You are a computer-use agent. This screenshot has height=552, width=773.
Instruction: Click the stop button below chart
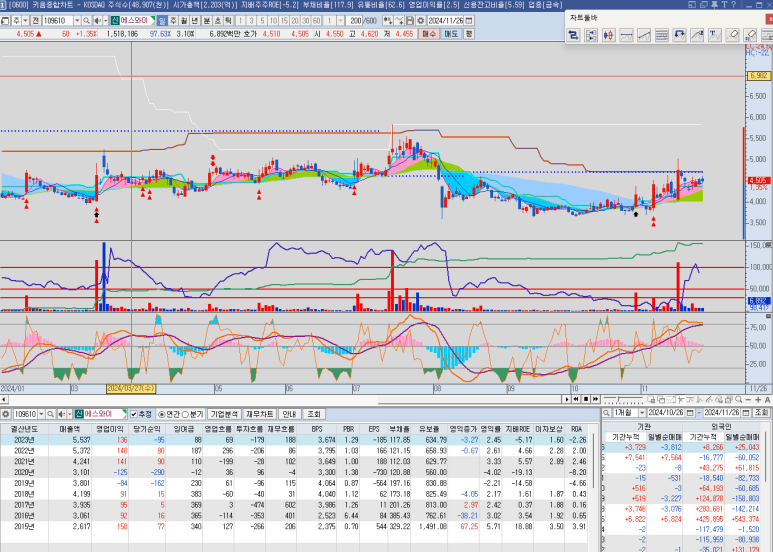(x=586, y=399)
